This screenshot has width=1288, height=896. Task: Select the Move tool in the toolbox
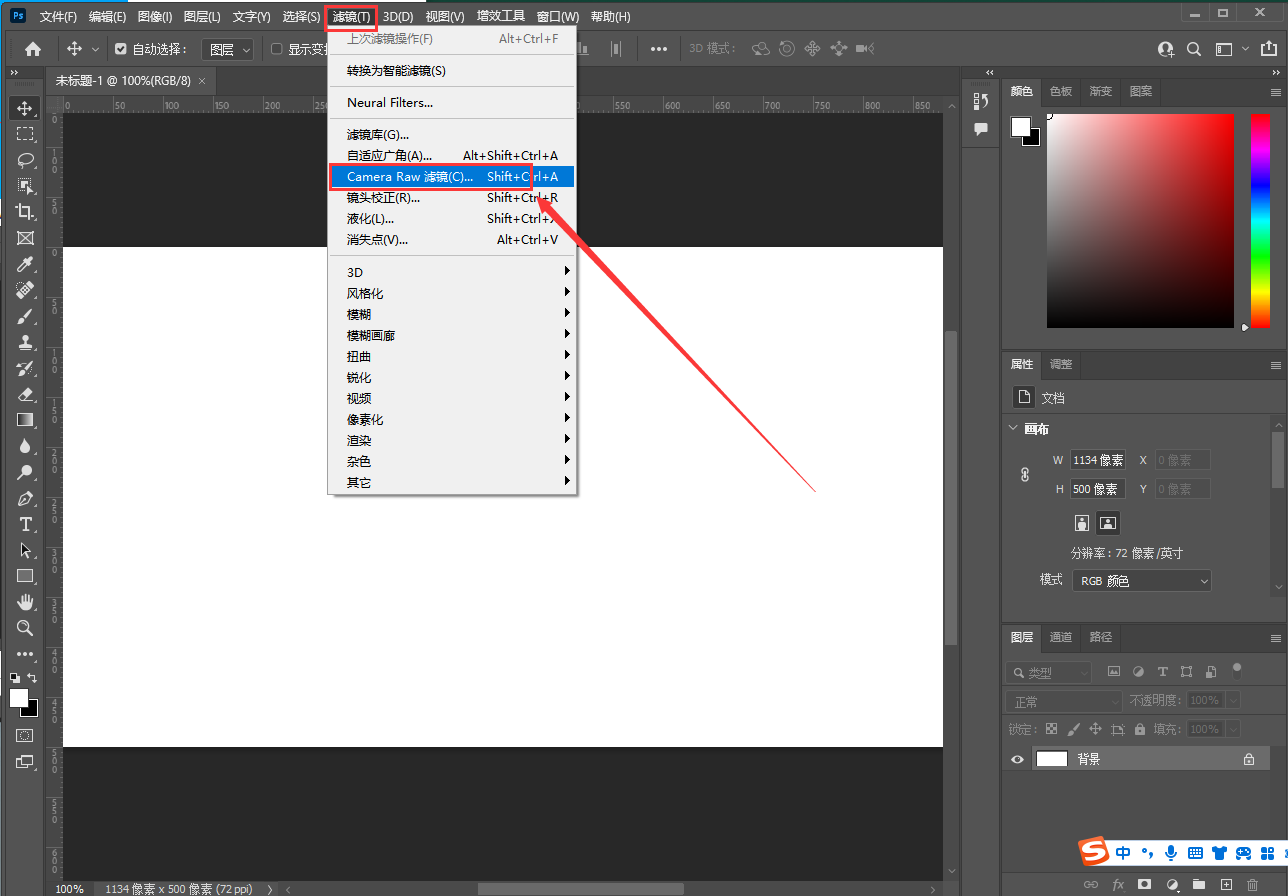[25, 107]
